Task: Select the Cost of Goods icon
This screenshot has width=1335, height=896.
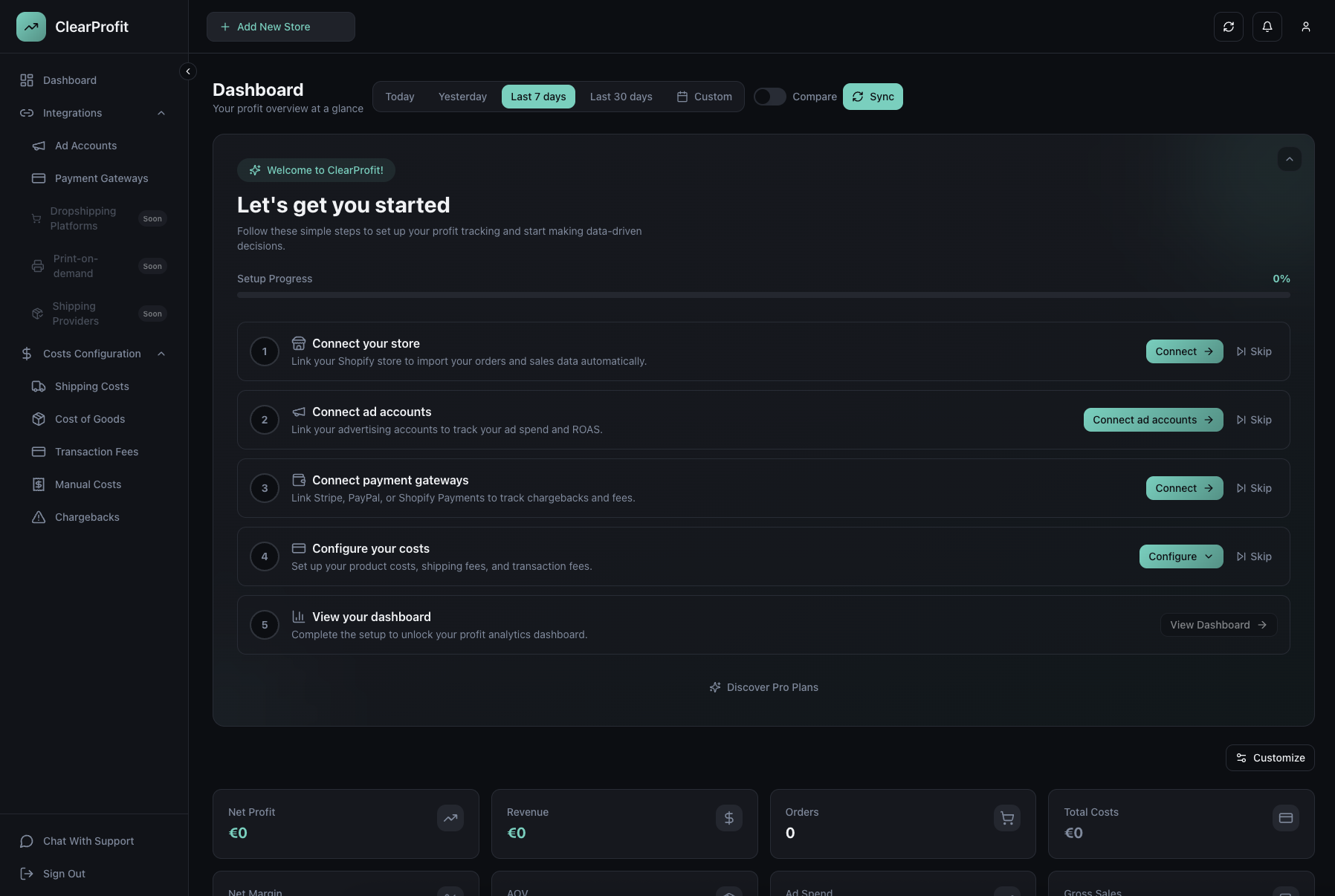Action: (39, 419)
